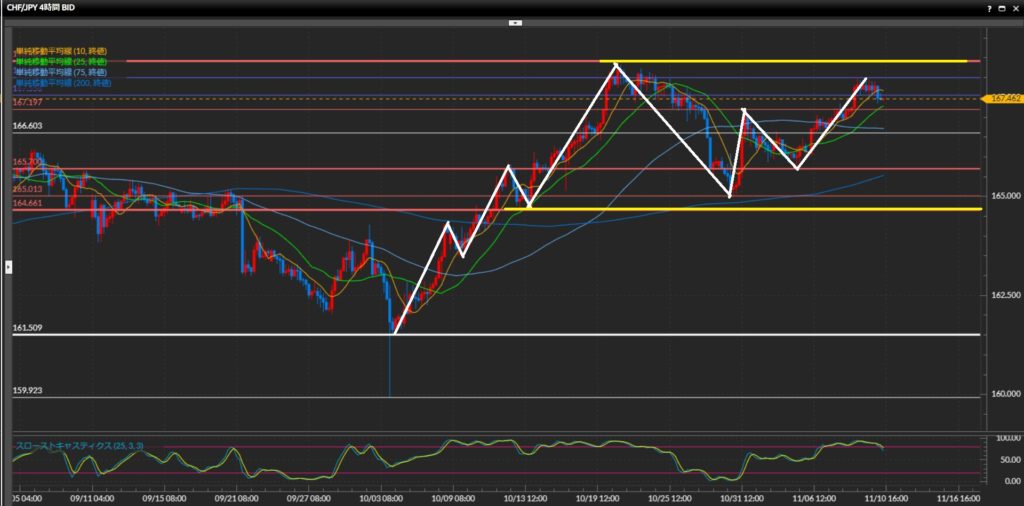This screenshot has width=1024, height=506.
Task: Select the 単純移動平均線 (75, 終値) indicator label
Action: [x=61, y=73]
